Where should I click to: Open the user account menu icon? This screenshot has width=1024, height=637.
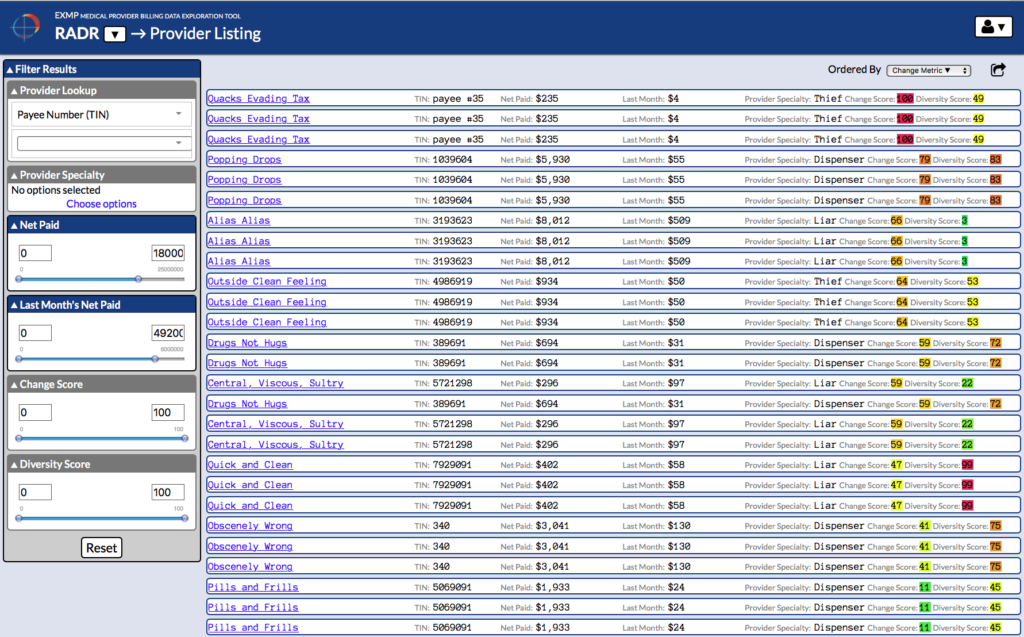coord(993,27)
